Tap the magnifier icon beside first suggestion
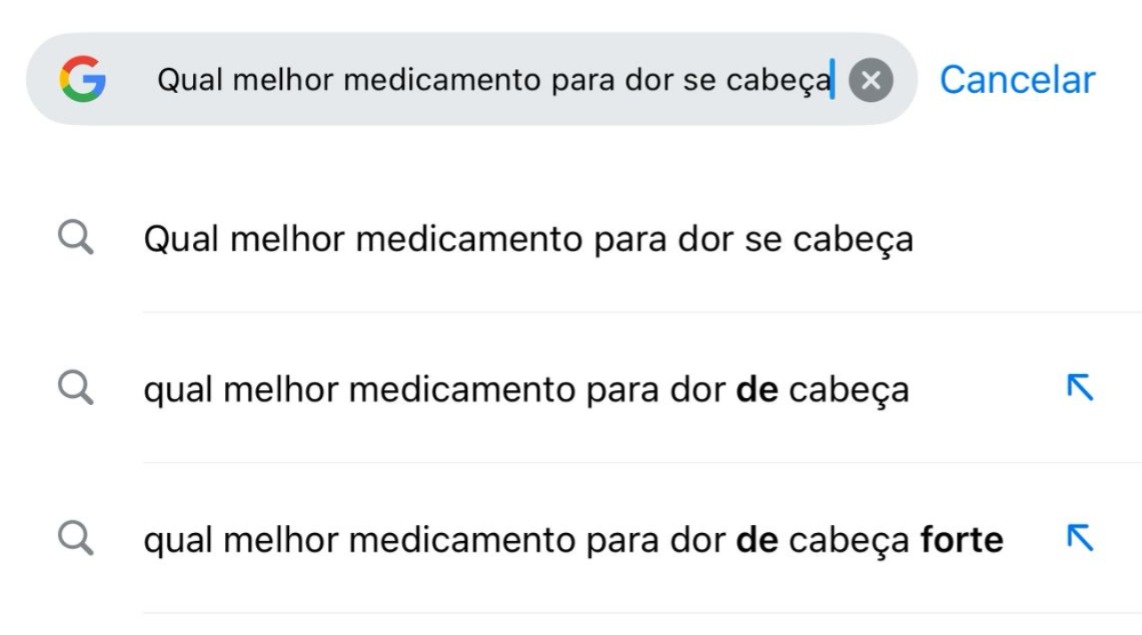Viewport: 1142px width, 635px height. 78,237
